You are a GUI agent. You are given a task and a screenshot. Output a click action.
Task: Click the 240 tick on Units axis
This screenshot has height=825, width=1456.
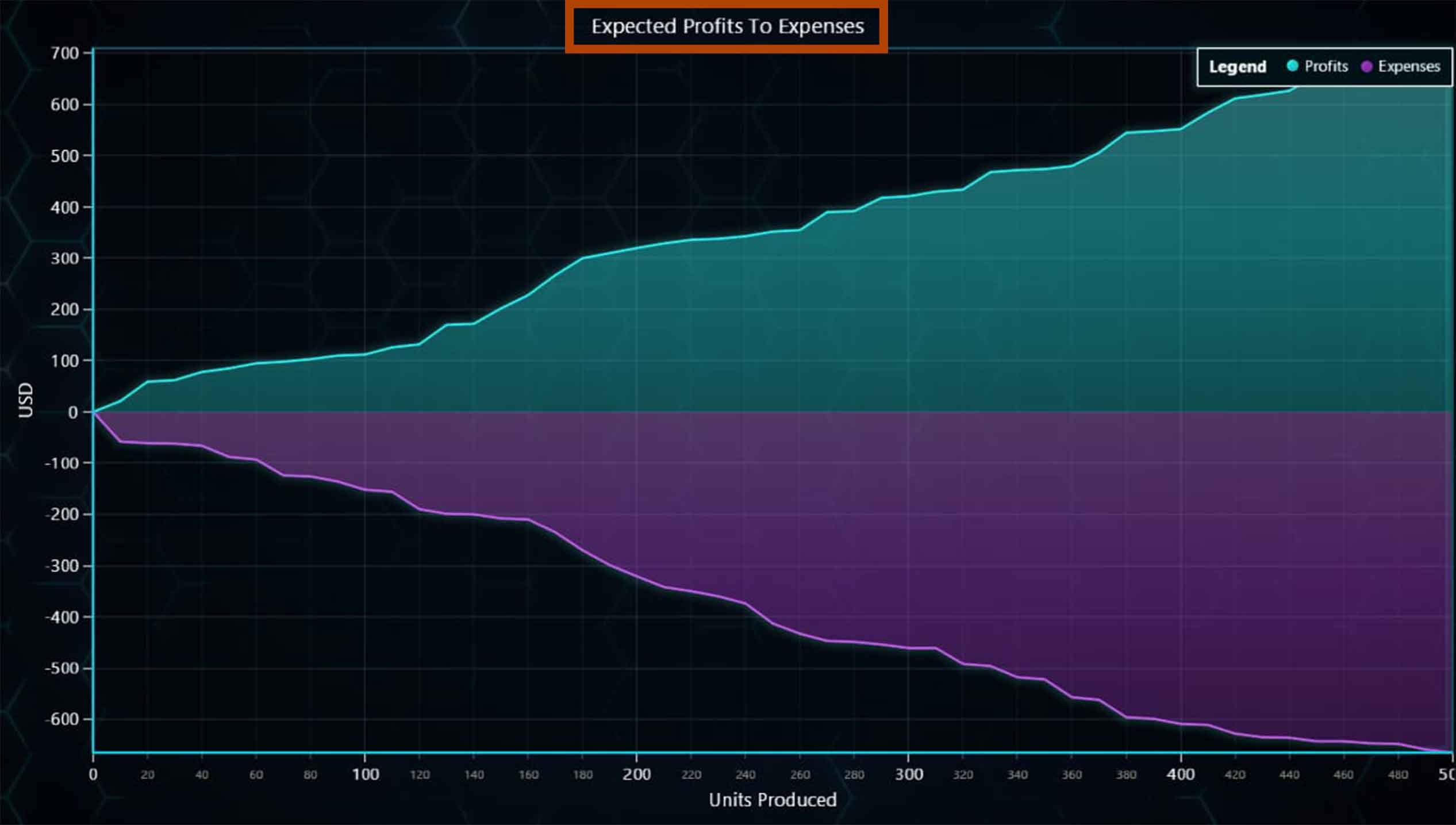tap(746, 775)
